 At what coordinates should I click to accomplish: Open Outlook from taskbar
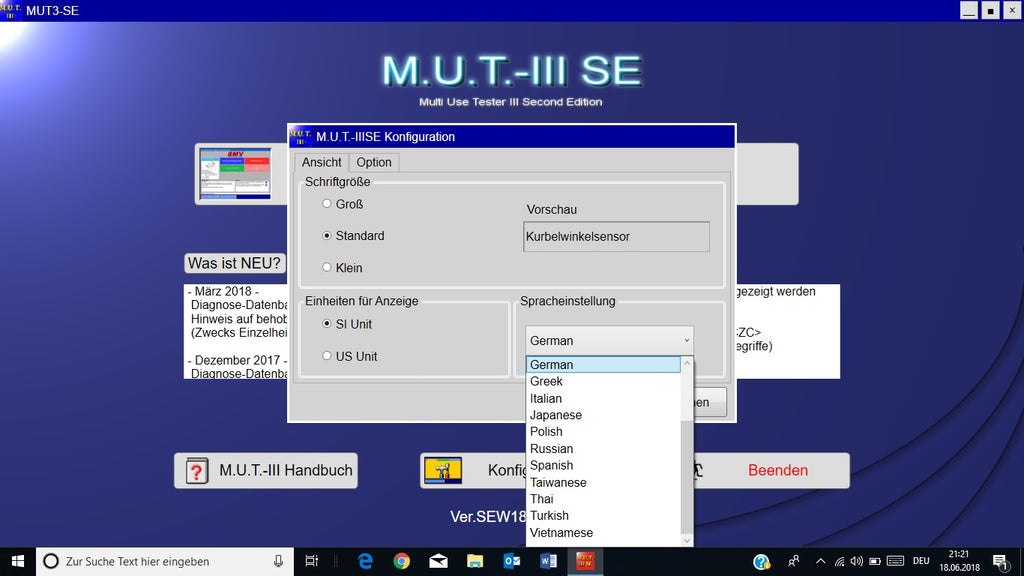511,561
